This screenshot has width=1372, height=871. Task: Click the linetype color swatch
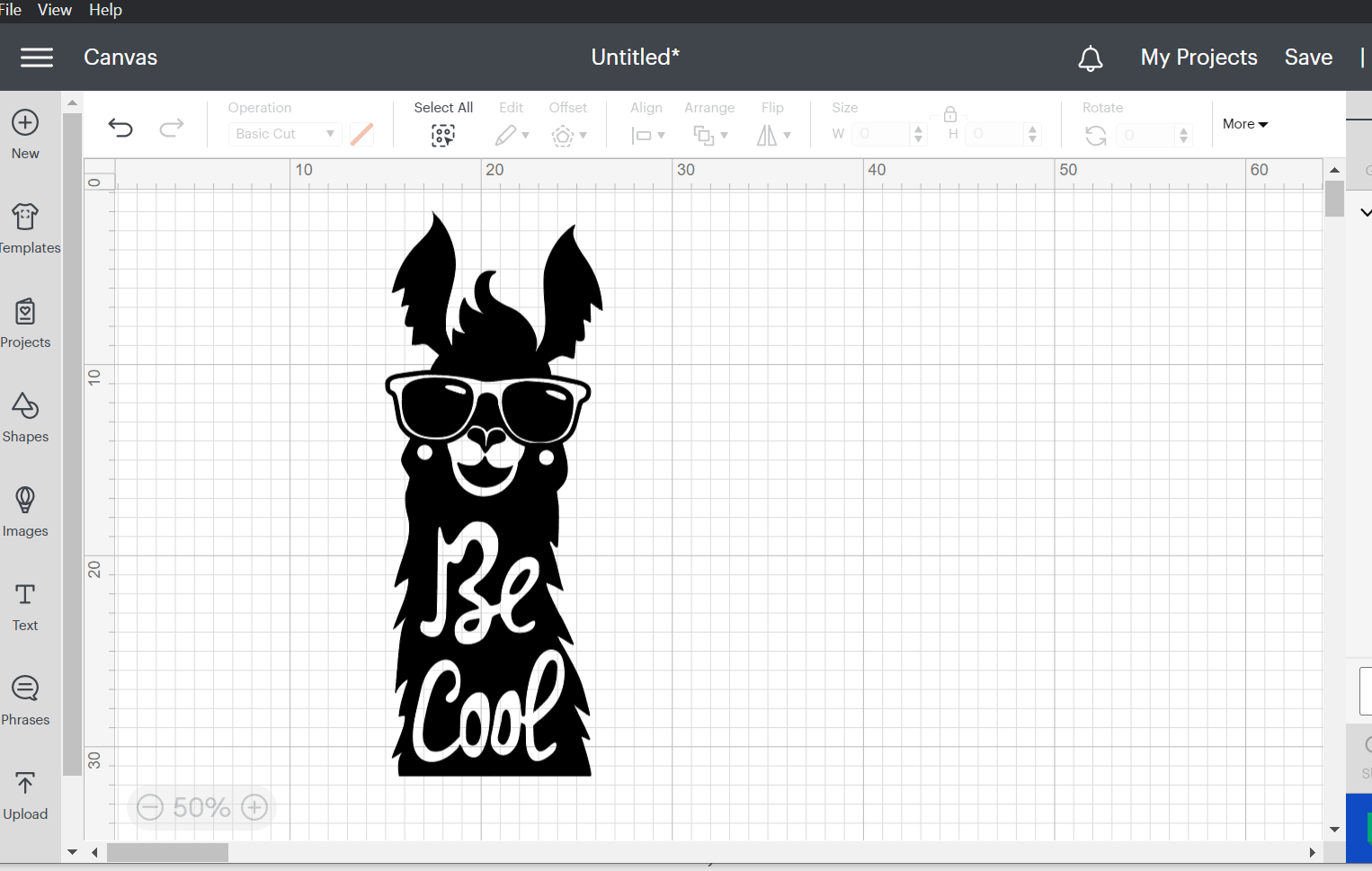[x=362, y=134]
